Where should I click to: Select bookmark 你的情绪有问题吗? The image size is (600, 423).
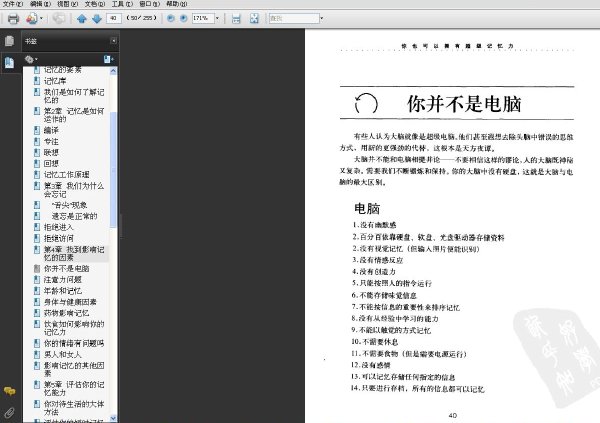[74, 343]
